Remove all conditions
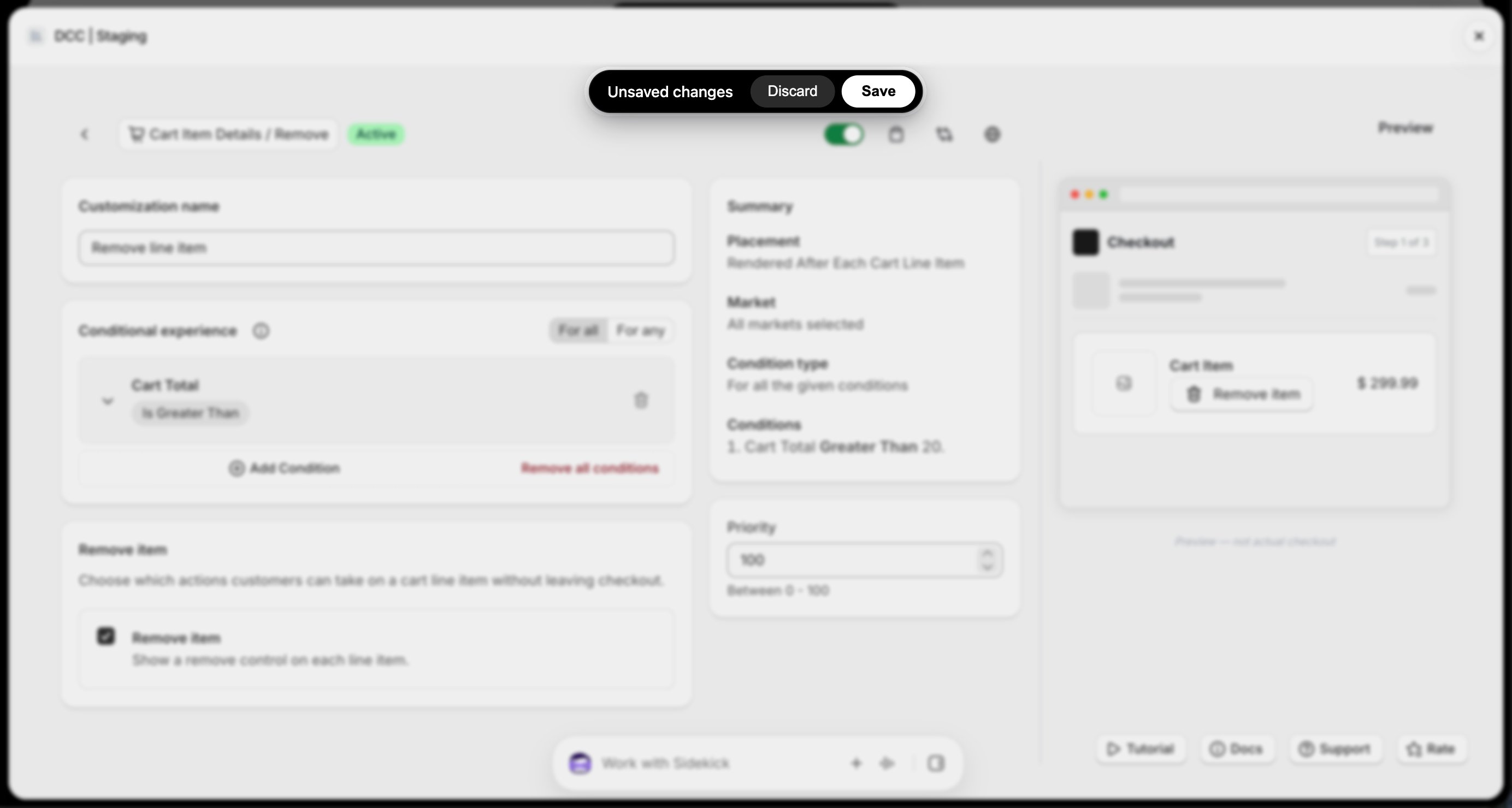The height and width of the screenshot is (808, 1512). 590,468
